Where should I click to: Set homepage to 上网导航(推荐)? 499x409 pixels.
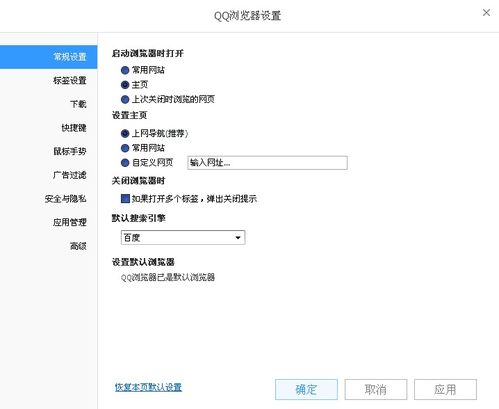(x=125, y=134)
